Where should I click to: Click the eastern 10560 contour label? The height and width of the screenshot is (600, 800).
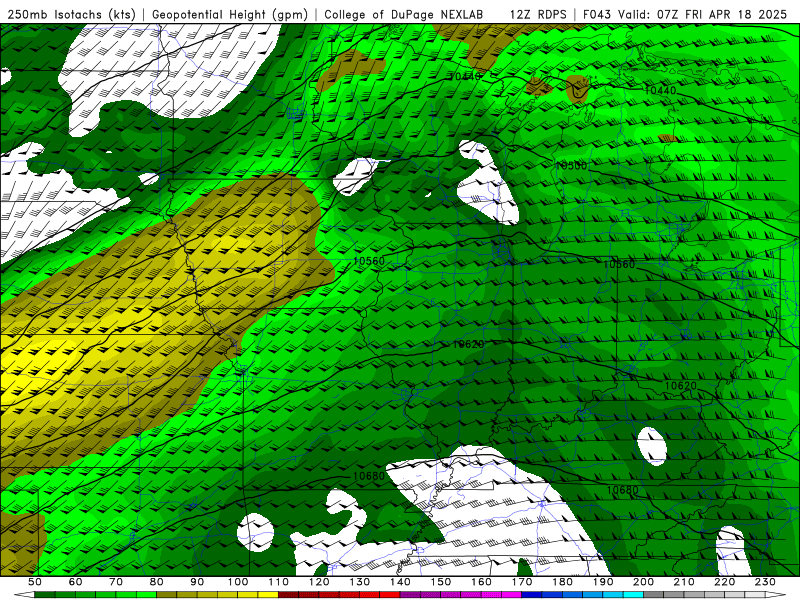click(x=619, y=264)
